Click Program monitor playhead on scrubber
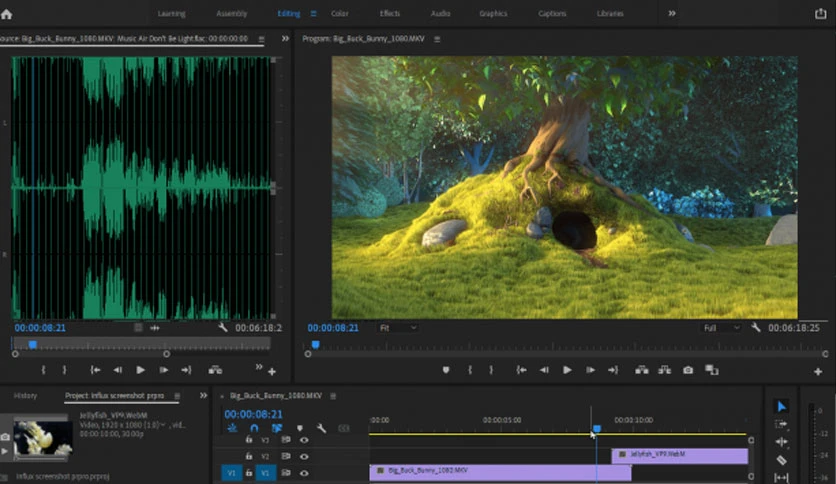This screenshot has width=836, height=484. click(x=316, y=345)
